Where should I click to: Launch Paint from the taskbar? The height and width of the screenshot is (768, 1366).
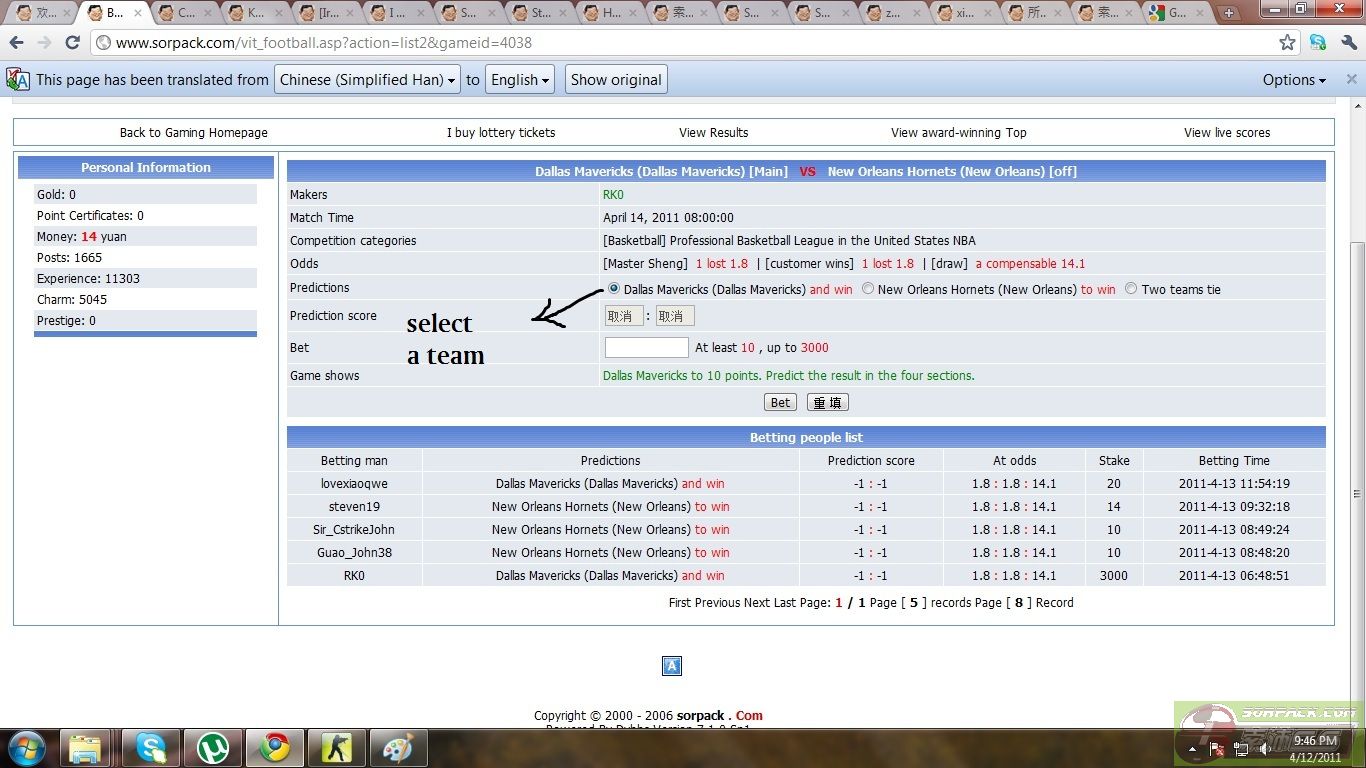click(398, 747)
